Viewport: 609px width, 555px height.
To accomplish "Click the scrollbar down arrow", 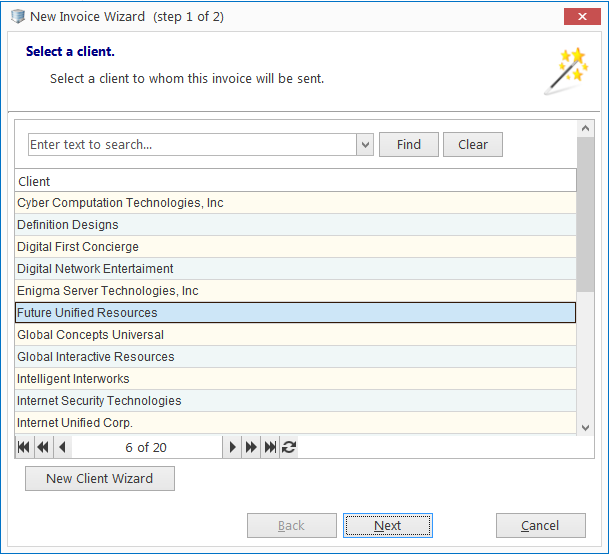I will click(586, 428).
